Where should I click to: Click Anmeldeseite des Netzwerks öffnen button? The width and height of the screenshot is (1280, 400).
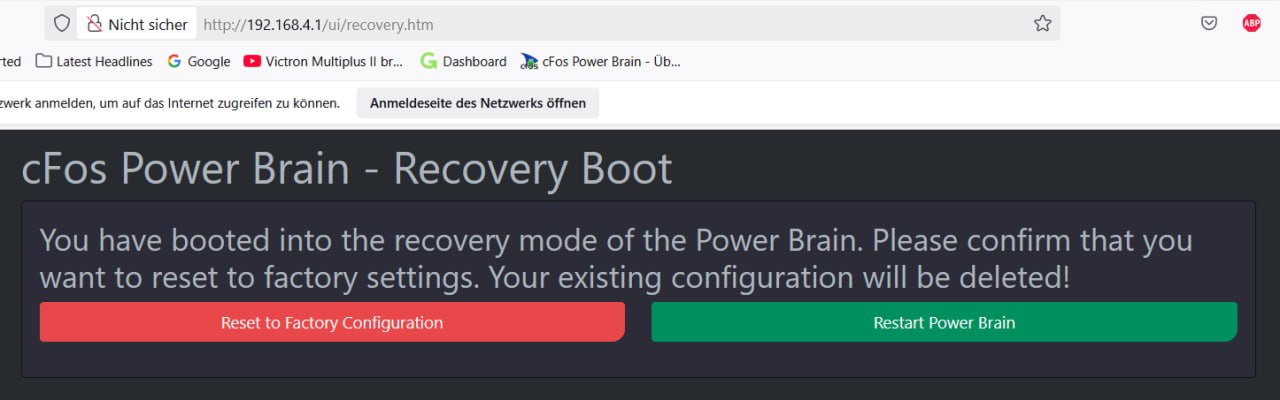click(x=478, y=103)
